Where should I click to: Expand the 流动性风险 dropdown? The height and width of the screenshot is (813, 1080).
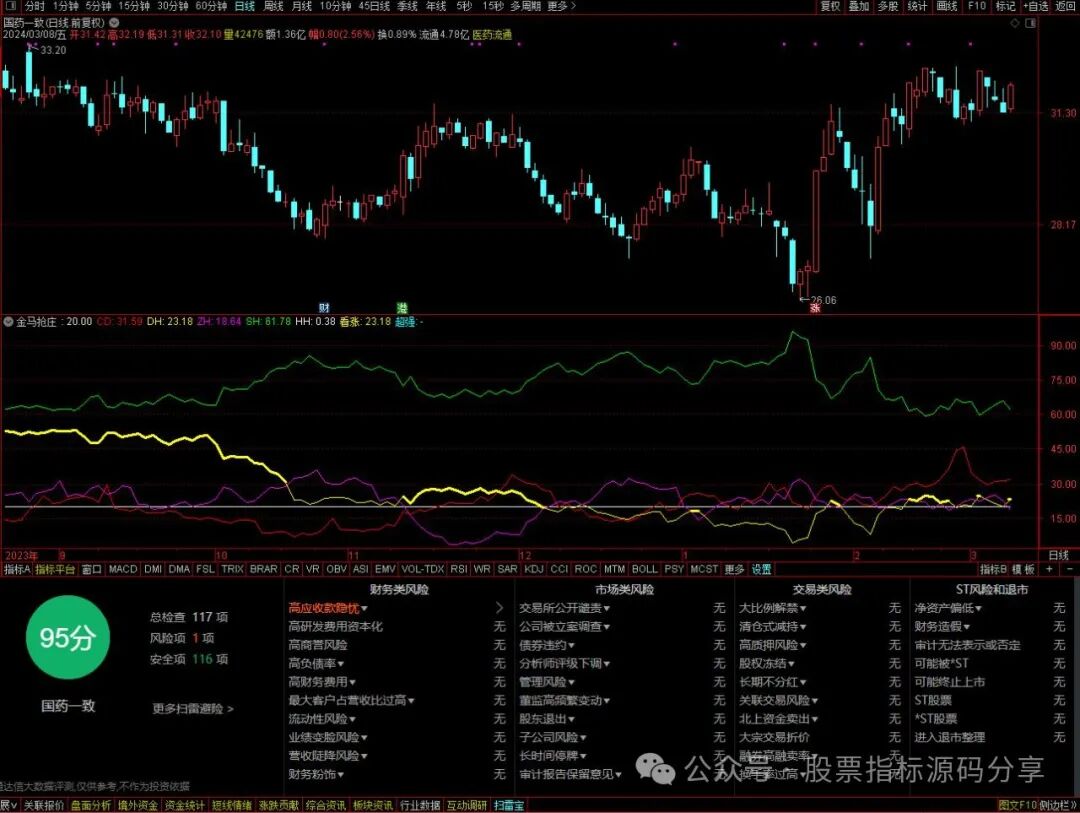click(x=352, y=719)
